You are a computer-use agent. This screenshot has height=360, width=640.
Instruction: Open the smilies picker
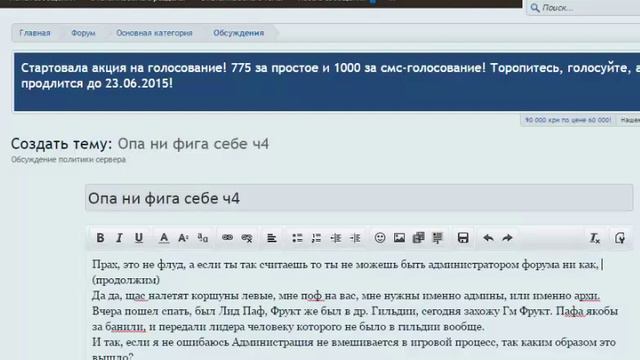(380, 238)
